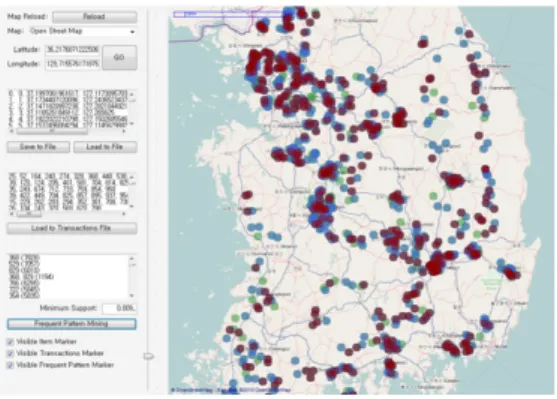Click the Reload map button
This screenshot has width=557, height=399.
coord(94,17)
